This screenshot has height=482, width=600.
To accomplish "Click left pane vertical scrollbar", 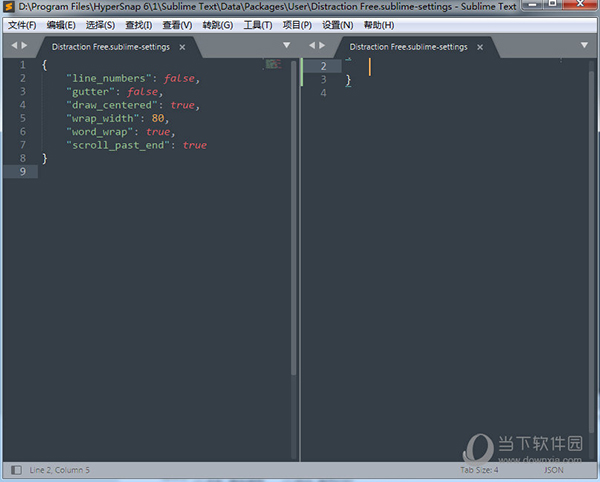I will pos(293,218).
